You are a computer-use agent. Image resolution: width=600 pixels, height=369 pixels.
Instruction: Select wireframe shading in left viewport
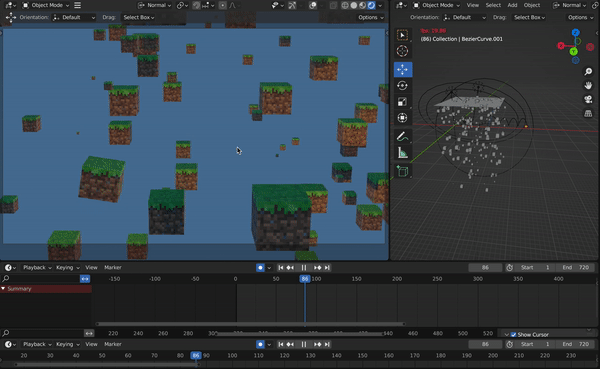click(x=345, y=5)
